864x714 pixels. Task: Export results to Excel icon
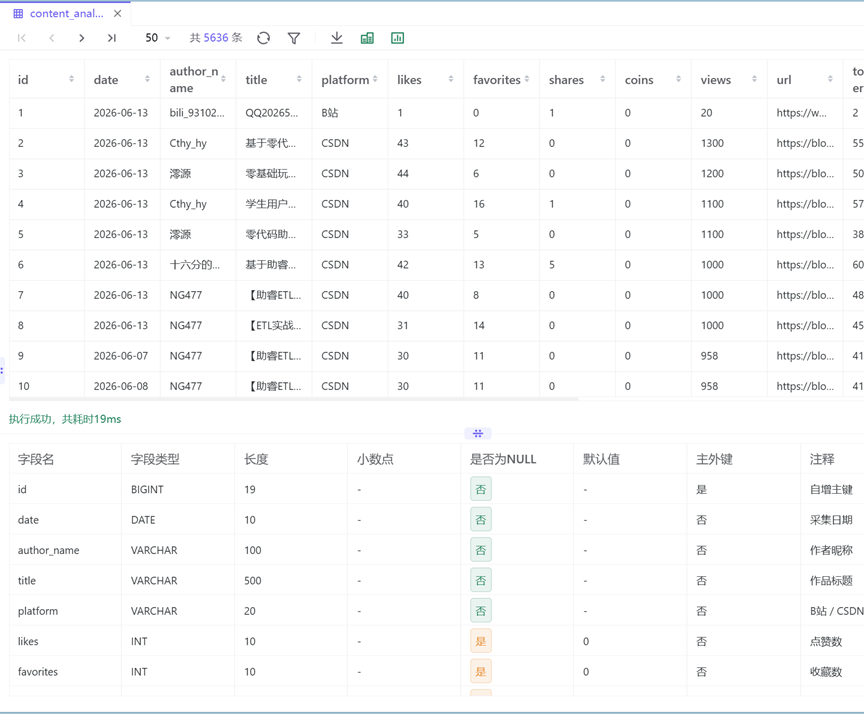point(367,38)
